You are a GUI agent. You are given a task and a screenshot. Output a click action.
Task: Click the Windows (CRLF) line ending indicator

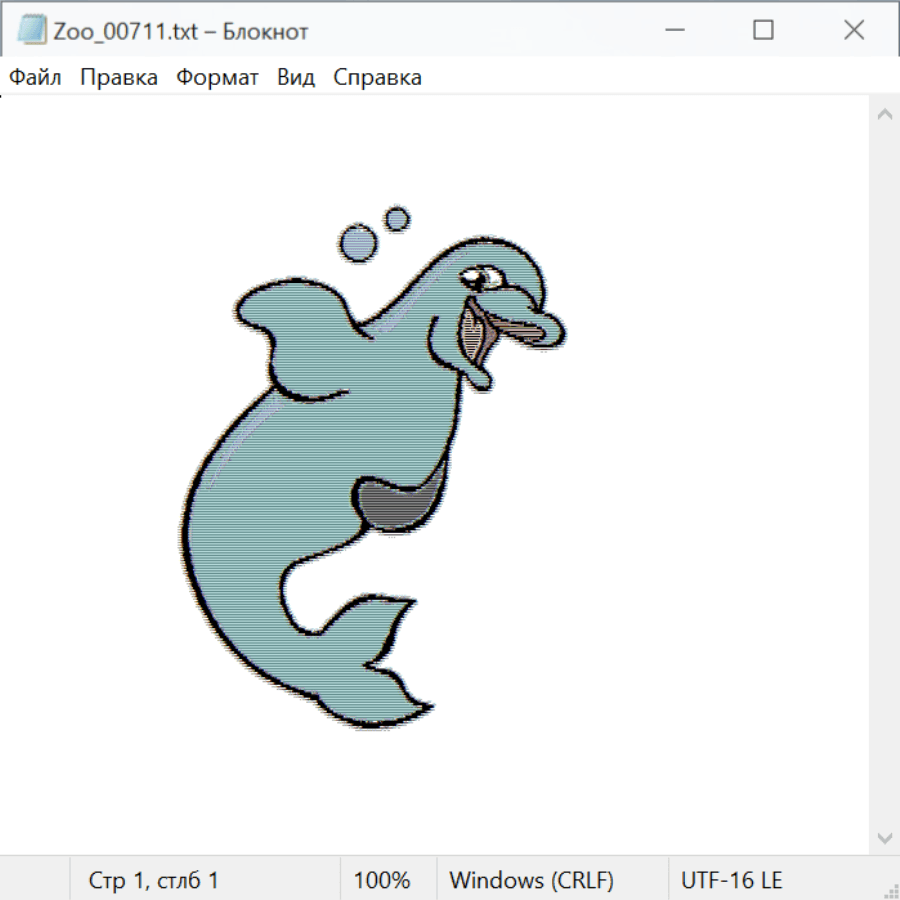[531, 880]
